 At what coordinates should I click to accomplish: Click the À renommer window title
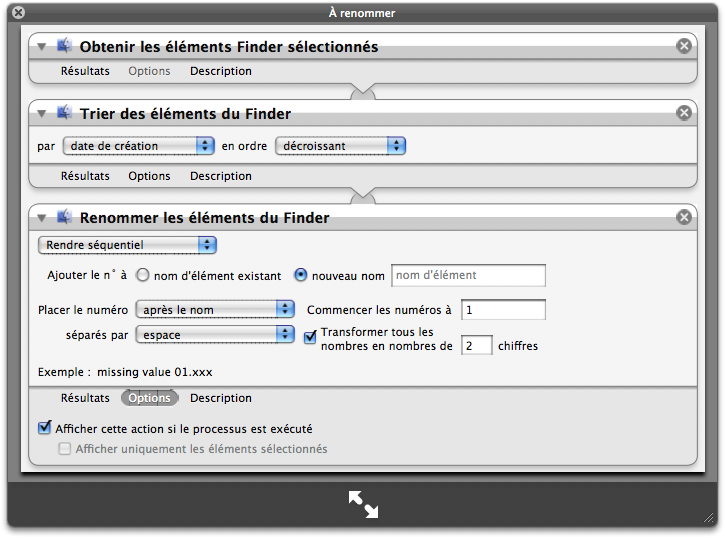[x=362, y=13]
